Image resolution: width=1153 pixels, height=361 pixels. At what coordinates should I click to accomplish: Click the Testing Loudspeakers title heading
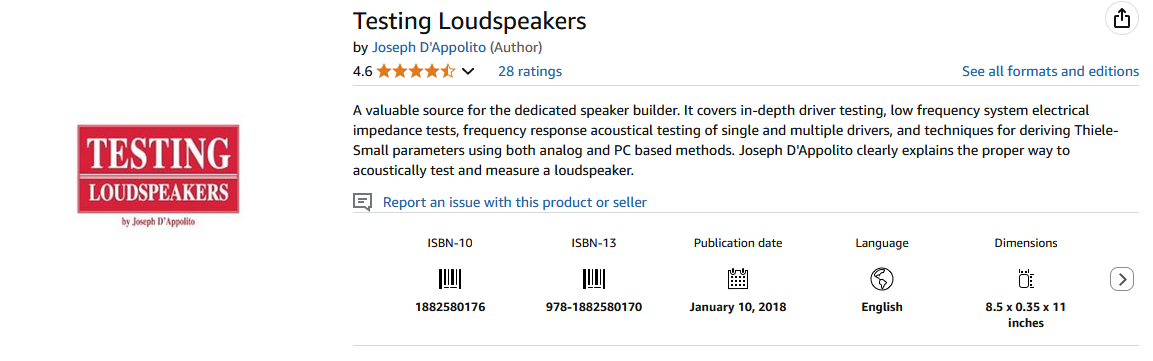coord(469,20)
